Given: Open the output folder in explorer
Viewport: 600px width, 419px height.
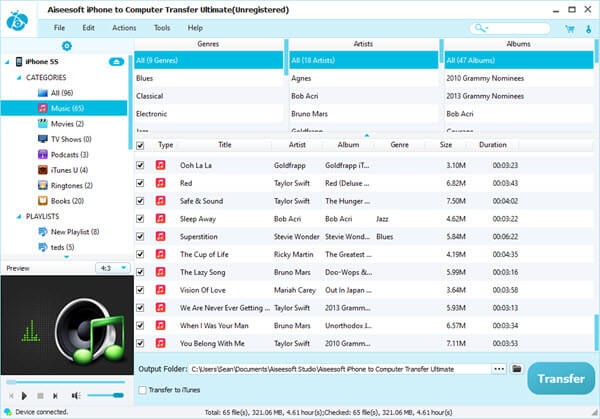Looking at the screenshot, I should click(x=517, y=368).
